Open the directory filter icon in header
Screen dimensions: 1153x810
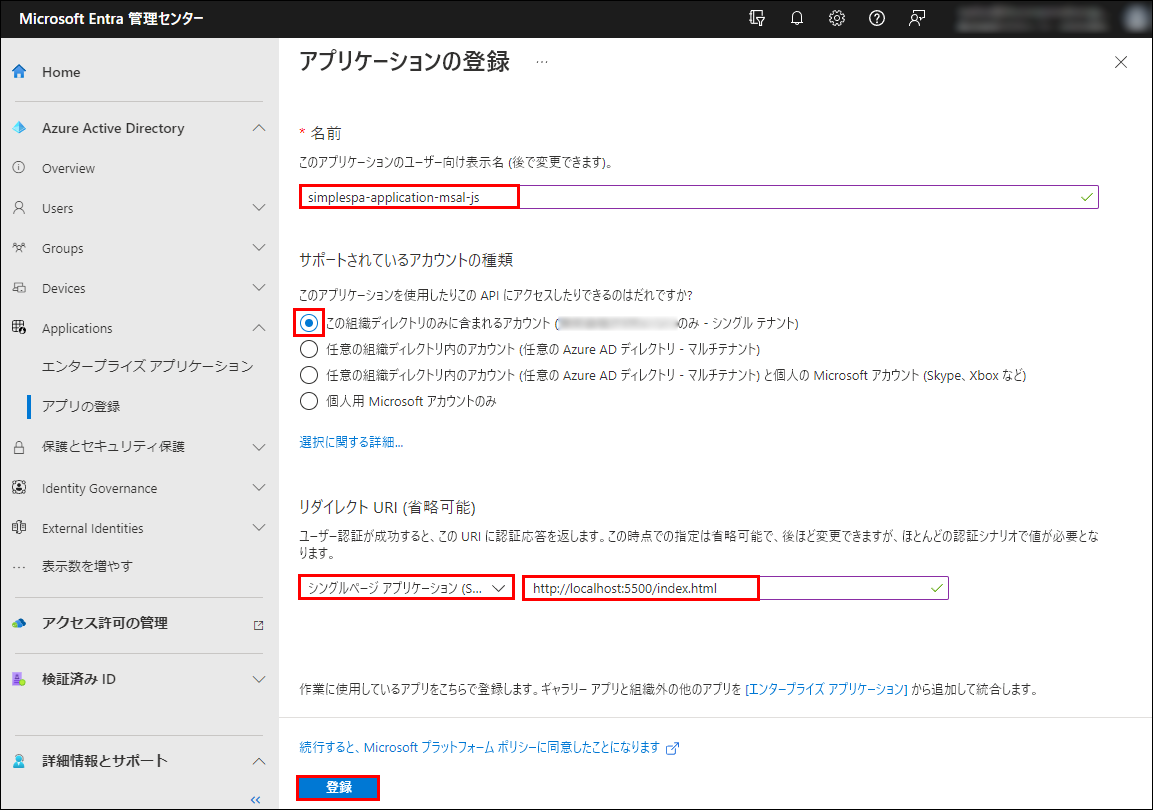(757, 18)
